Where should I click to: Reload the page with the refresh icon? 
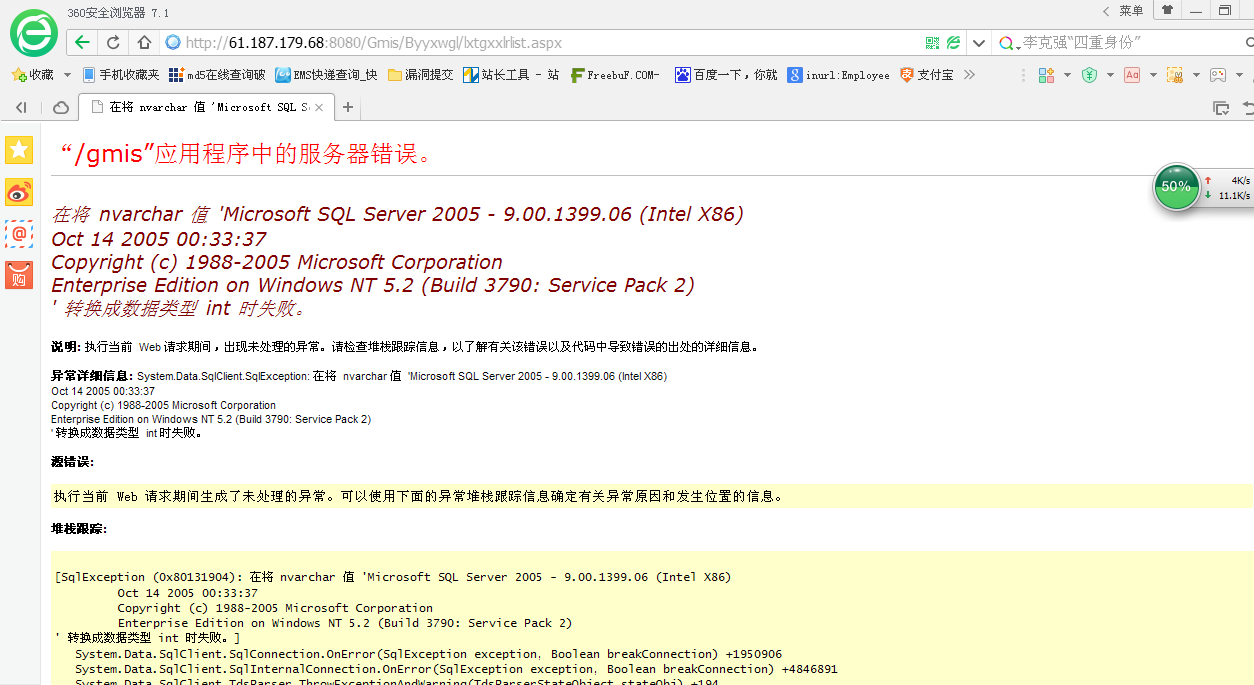click(x=113, y=43)
